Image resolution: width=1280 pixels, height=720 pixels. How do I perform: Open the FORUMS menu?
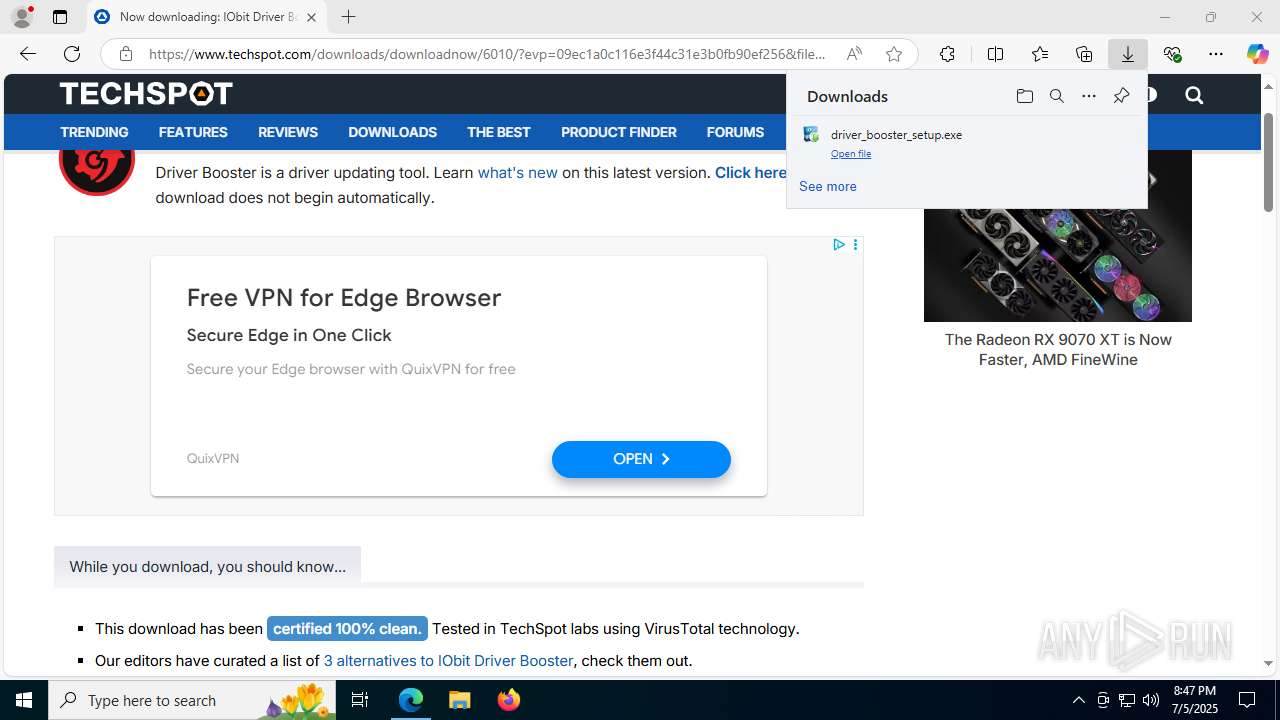pyautogui.click(x=735, y=132)
